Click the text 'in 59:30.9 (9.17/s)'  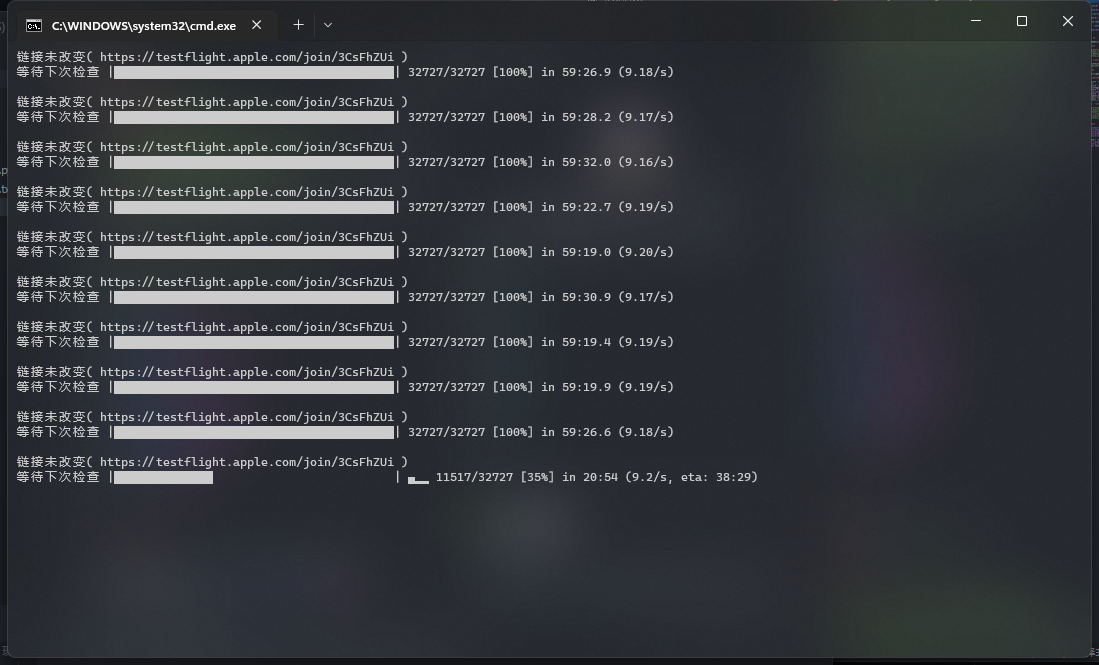[x=607, y=297]
